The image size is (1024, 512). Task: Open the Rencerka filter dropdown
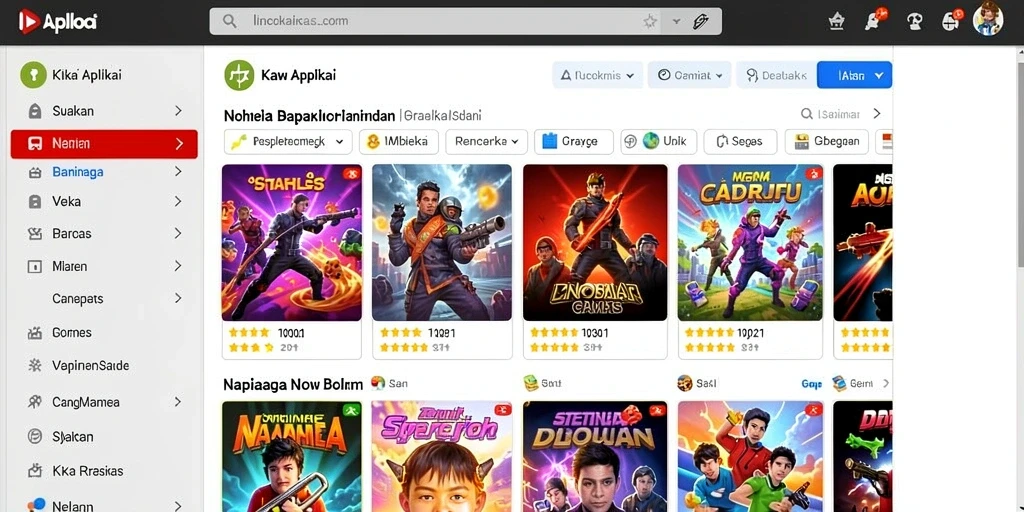pos(487,142)
